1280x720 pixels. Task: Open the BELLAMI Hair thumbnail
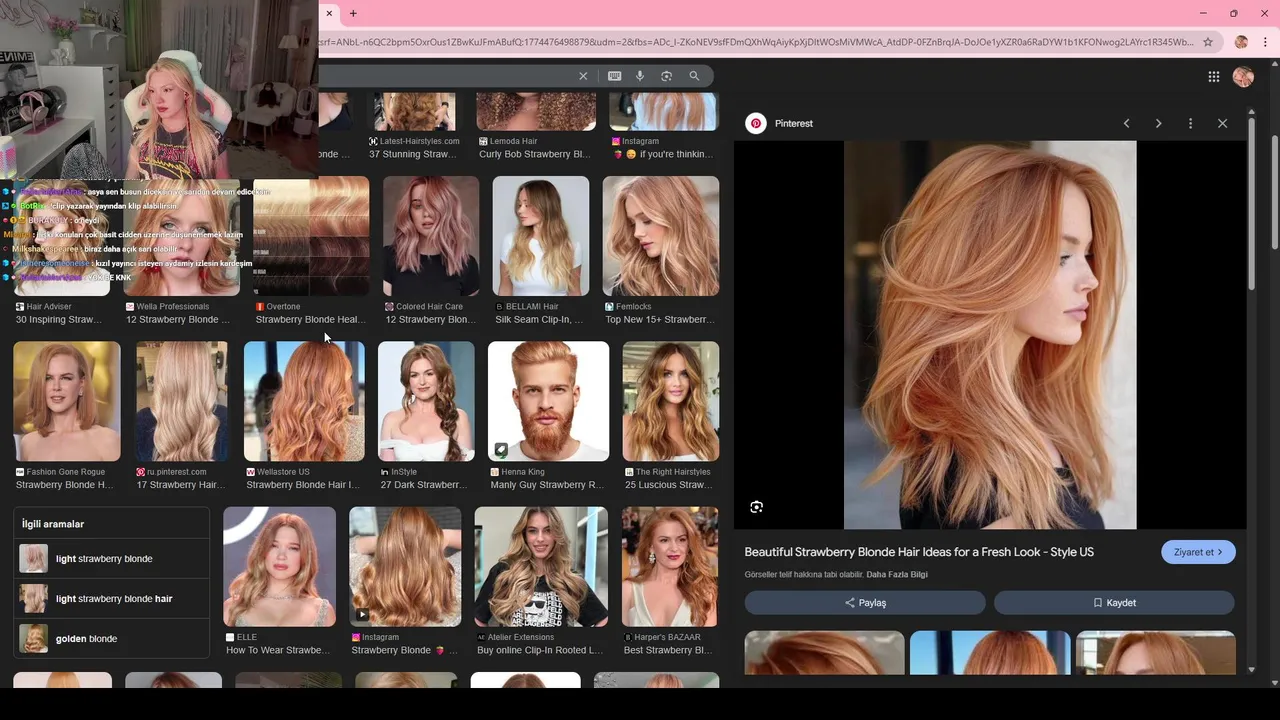click(x=541, y=236)
